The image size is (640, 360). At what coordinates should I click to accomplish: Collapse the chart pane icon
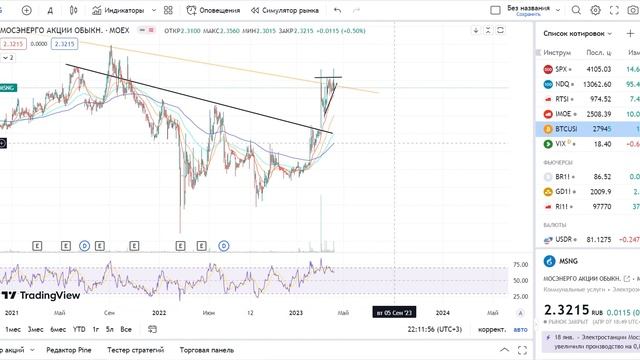pos(488,30)
